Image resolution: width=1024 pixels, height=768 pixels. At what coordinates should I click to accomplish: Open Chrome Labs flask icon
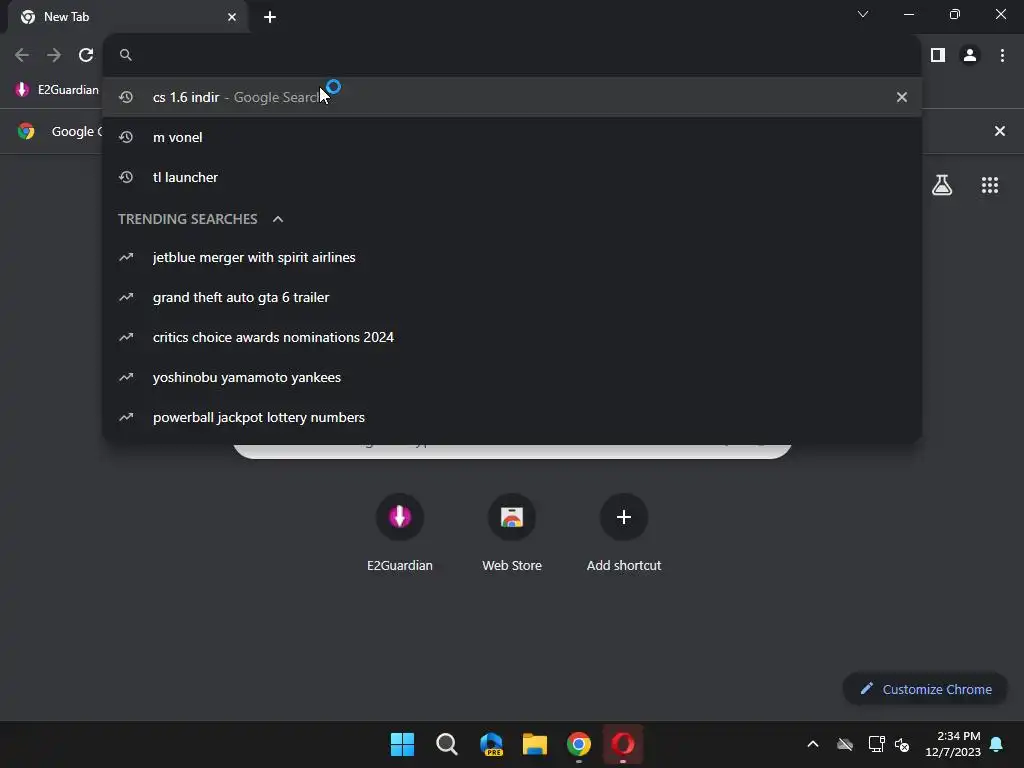[942, 185]
